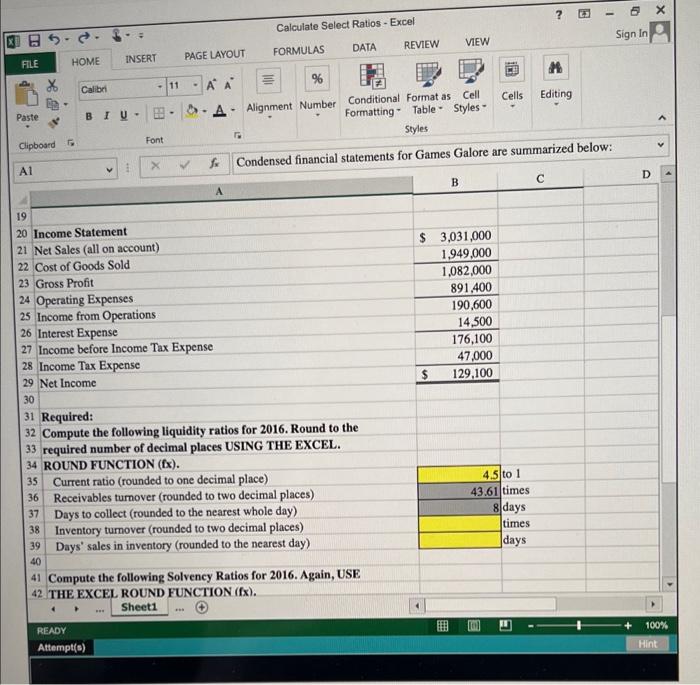Toggle Underline formatting
Viewport: 700px width, 685px height.
point(124,115)
